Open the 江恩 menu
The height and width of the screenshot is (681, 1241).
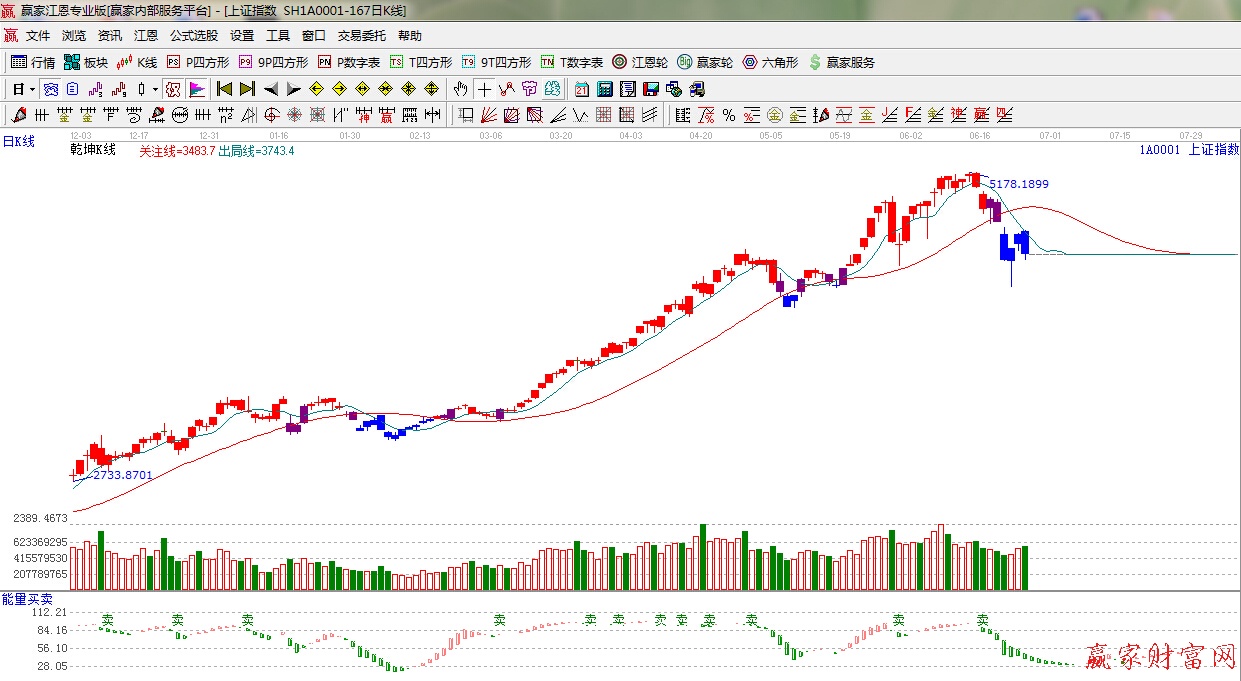click(x=146, y=36)
